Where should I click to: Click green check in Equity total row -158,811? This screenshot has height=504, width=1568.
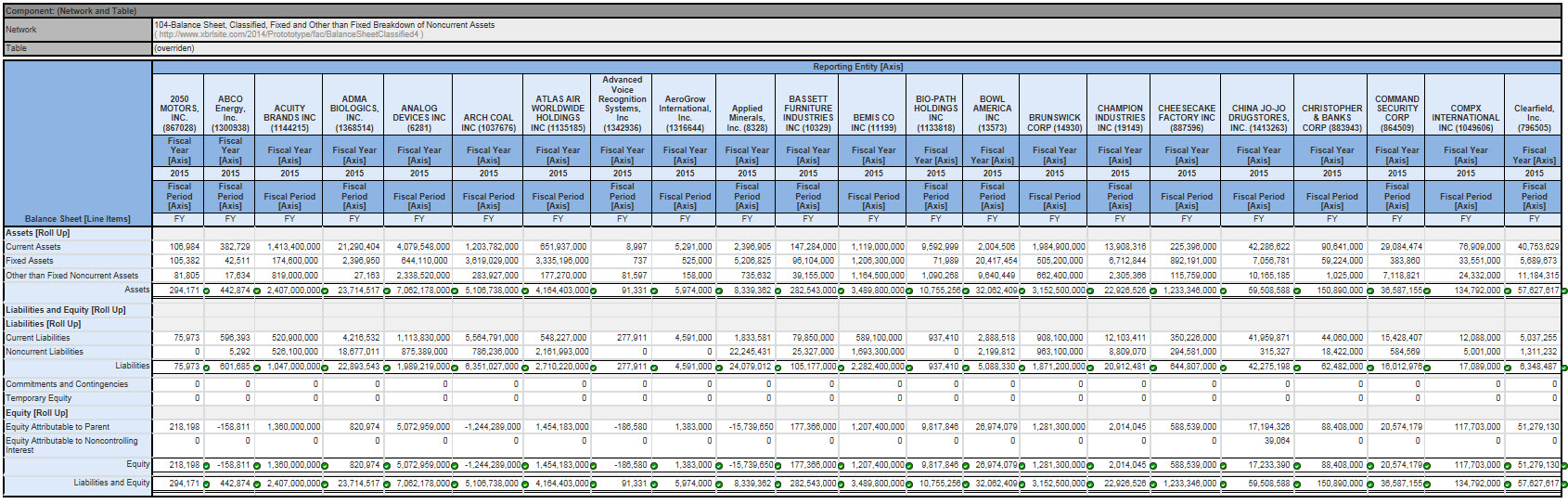(x=255, y=466)
